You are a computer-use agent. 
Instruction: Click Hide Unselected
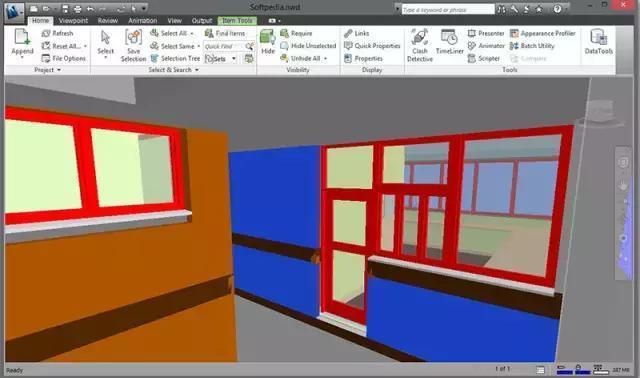pos(308,46)
